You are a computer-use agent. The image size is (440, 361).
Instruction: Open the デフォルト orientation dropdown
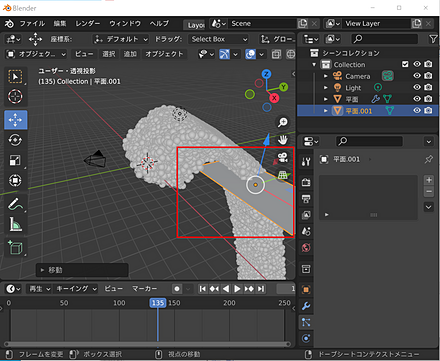point(121,39)
